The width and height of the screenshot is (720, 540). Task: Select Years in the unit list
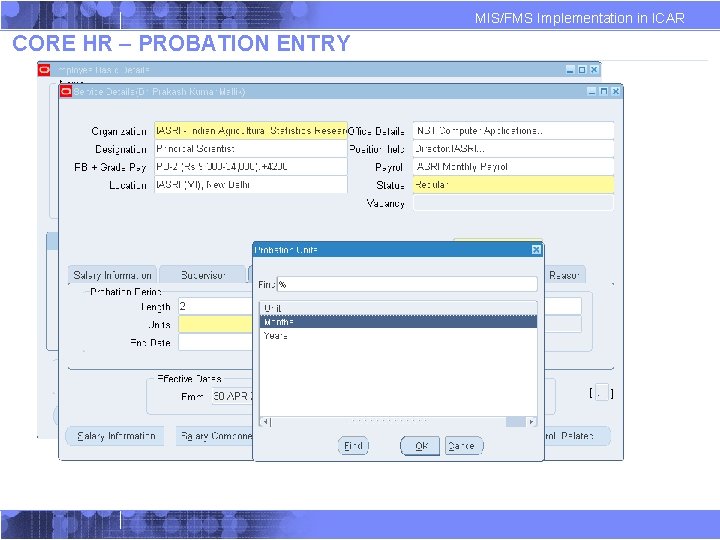point(398,336)
